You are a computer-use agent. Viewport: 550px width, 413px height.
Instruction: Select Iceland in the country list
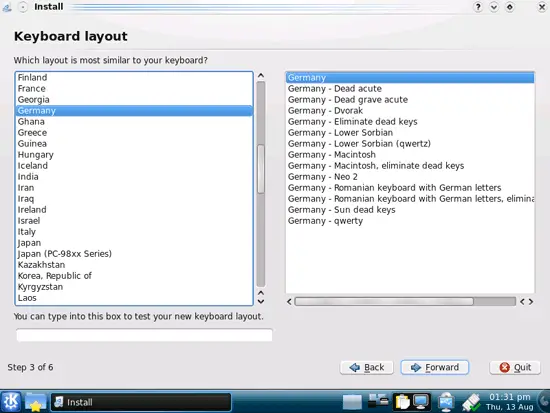pos(134,166)
